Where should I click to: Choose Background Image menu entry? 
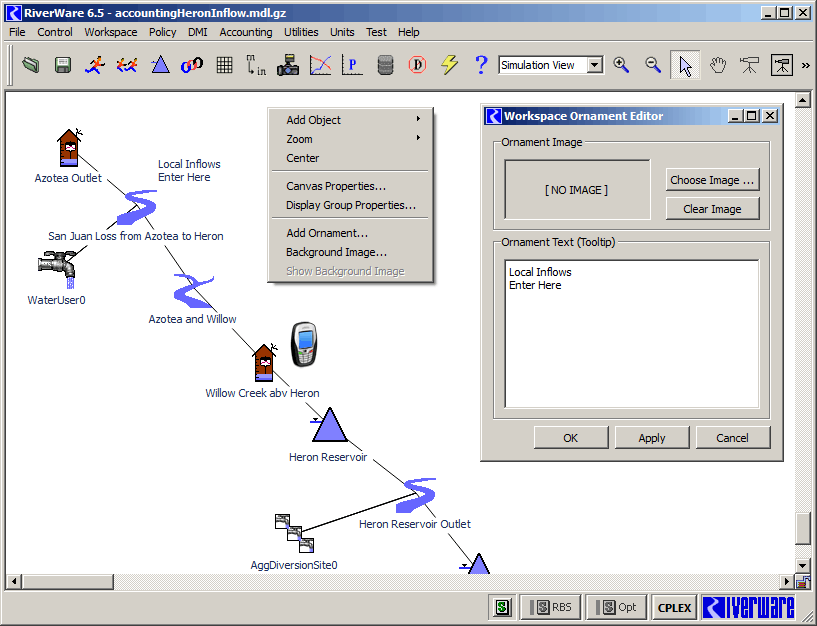(352, 252)
